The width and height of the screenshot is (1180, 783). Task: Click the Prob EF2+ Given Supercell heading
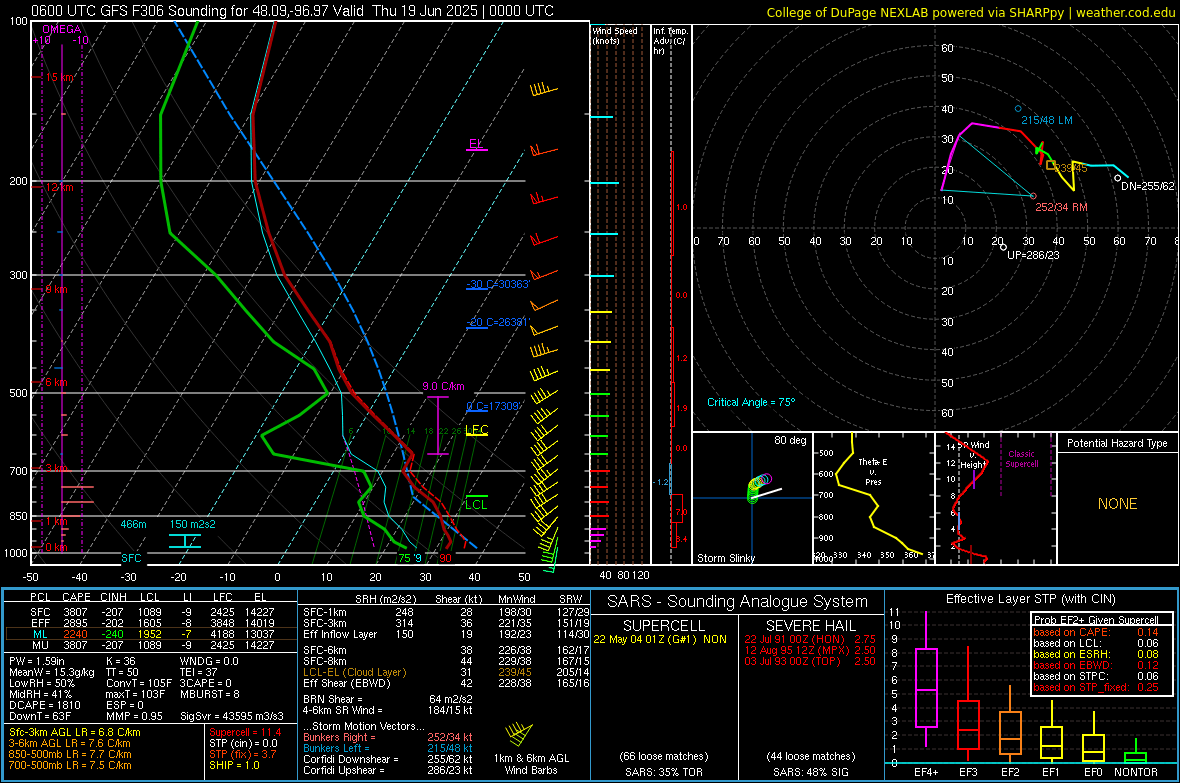coord(1096,620)
